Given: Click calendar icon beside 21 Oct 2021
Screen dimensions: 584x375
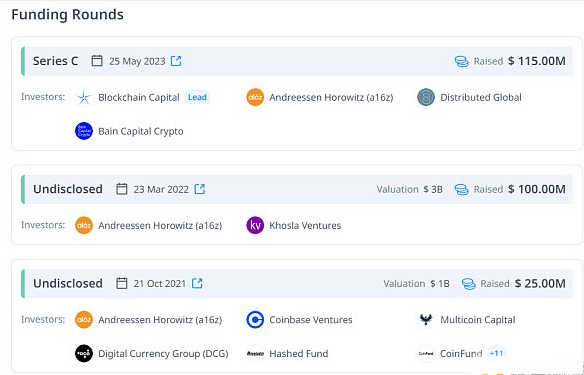Looking at the screenshot, I should click(x=121, y=283).
